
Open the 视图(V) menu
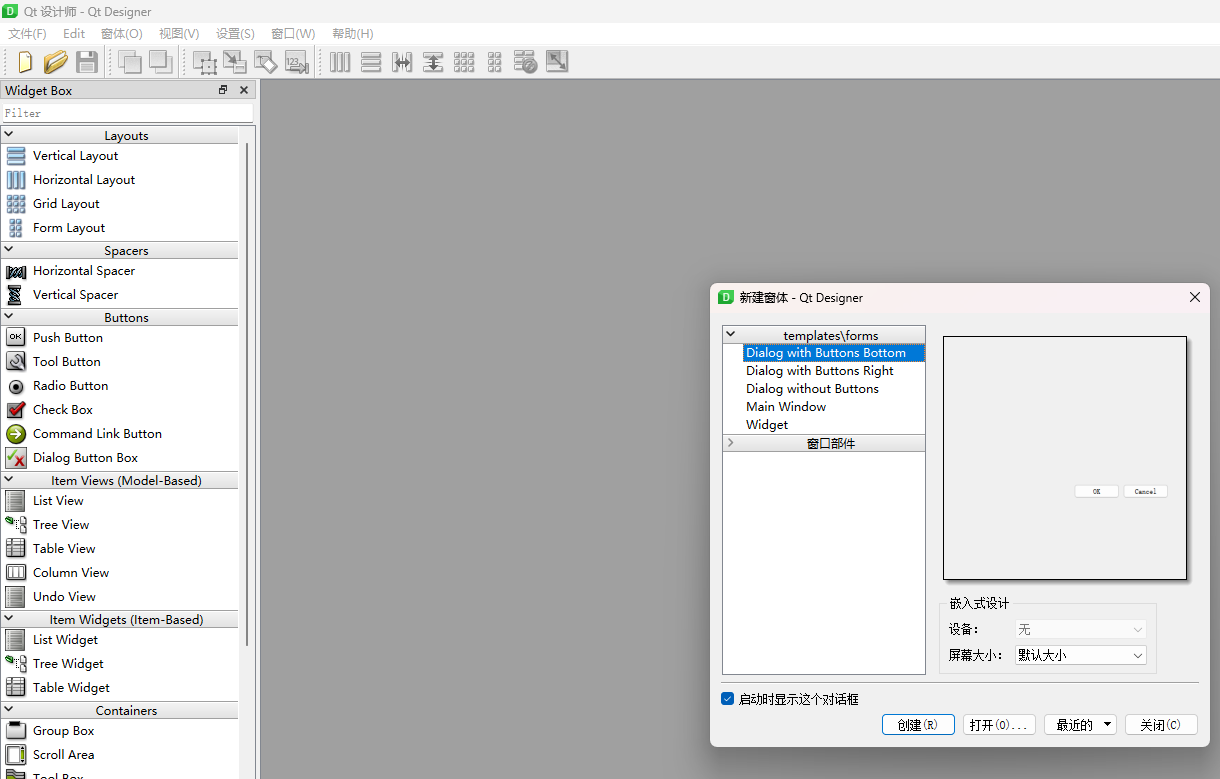[179, 33]
